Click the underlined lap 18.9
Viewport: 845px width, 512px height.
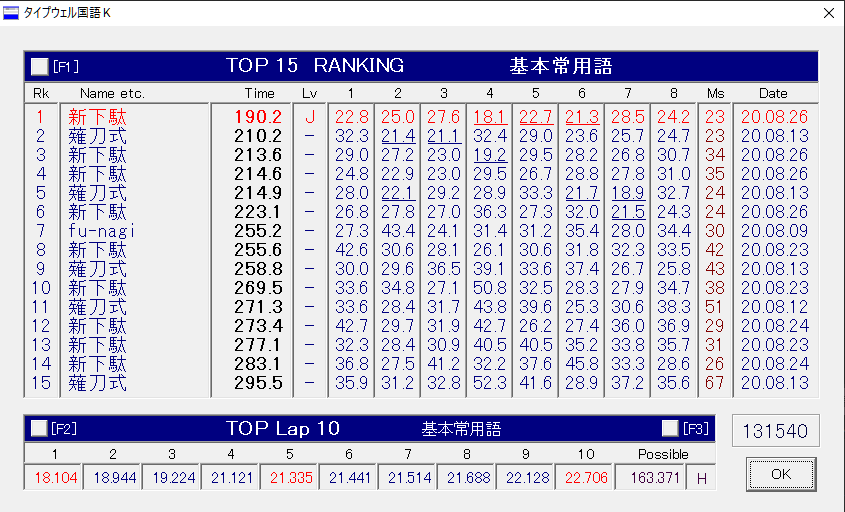point(628,193)
